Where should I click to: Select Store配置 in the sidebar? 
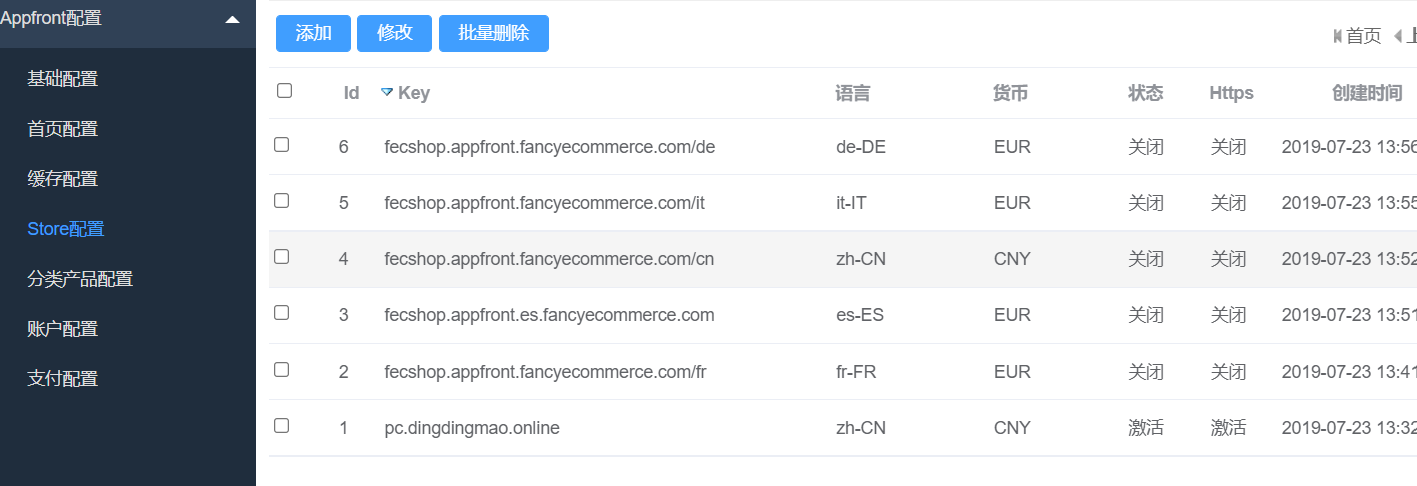(x=66, y=229)
